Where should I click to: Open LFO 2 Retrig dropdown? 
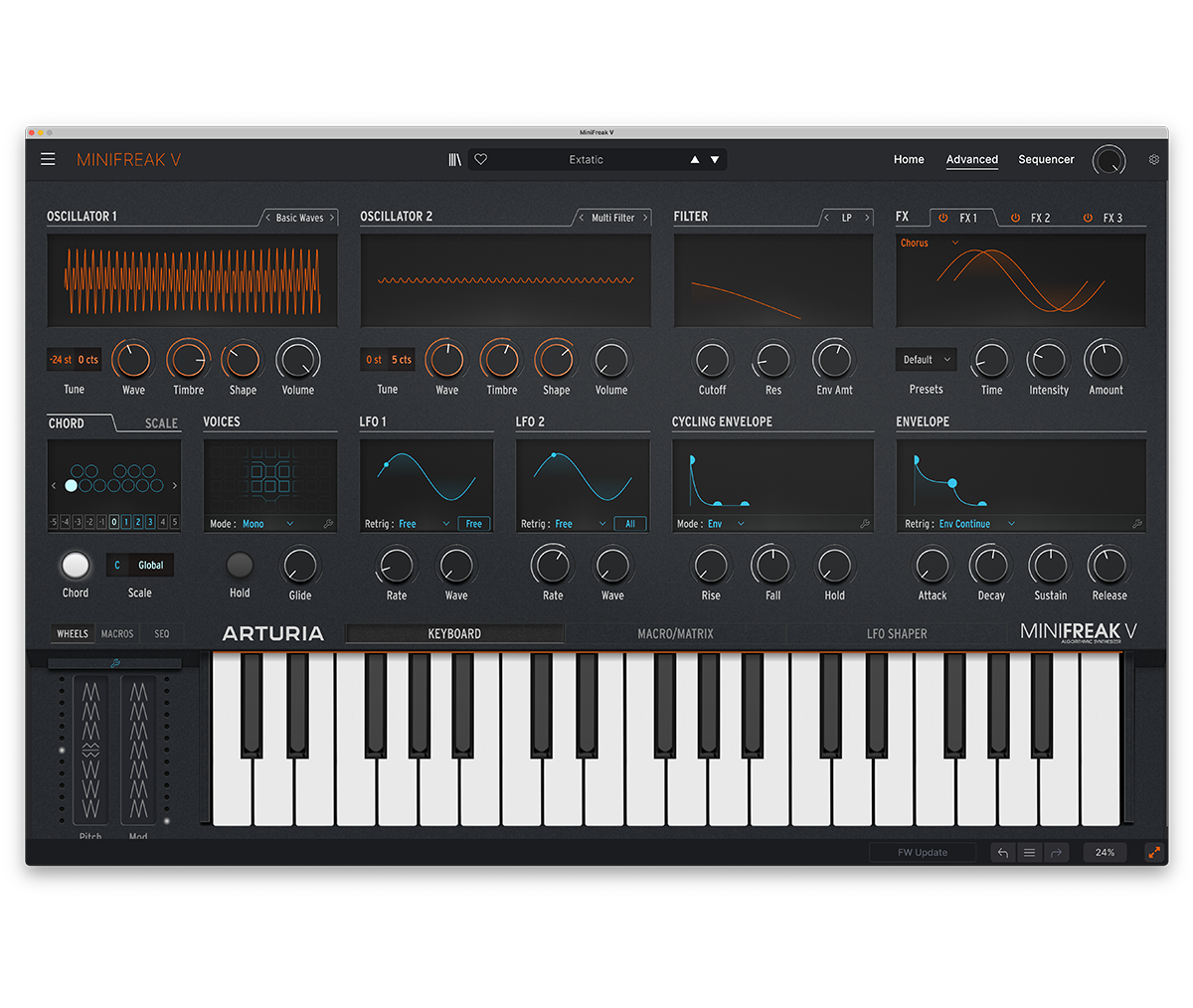(x=582, y=524)
